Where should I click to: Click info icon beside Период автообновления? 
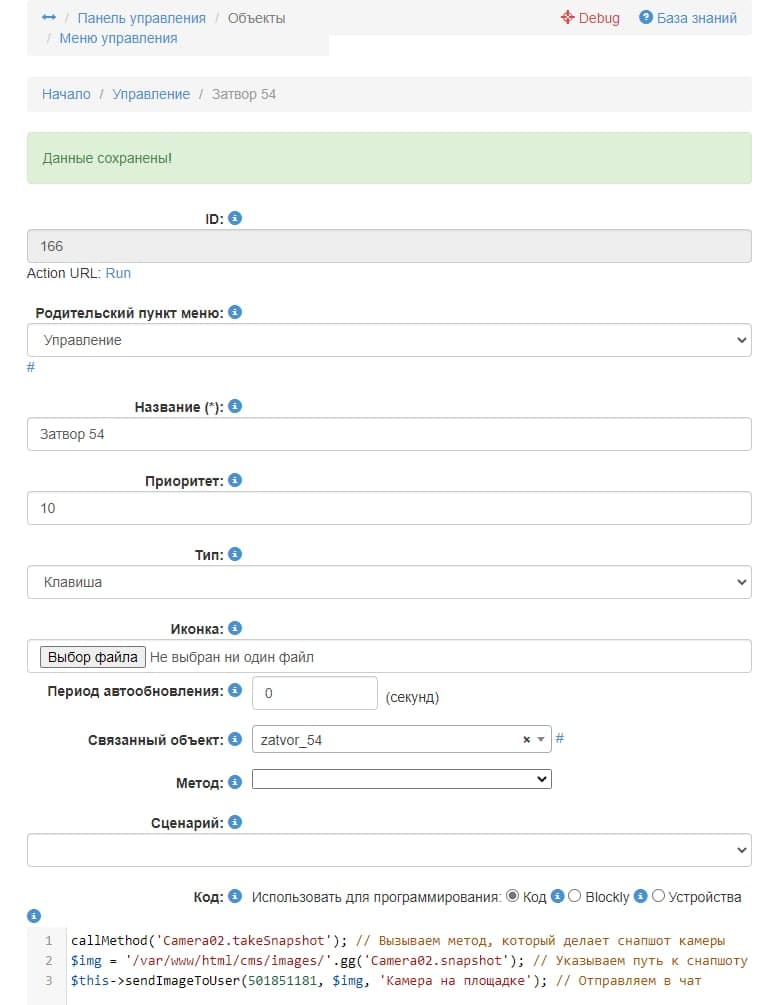click(235, 691)
